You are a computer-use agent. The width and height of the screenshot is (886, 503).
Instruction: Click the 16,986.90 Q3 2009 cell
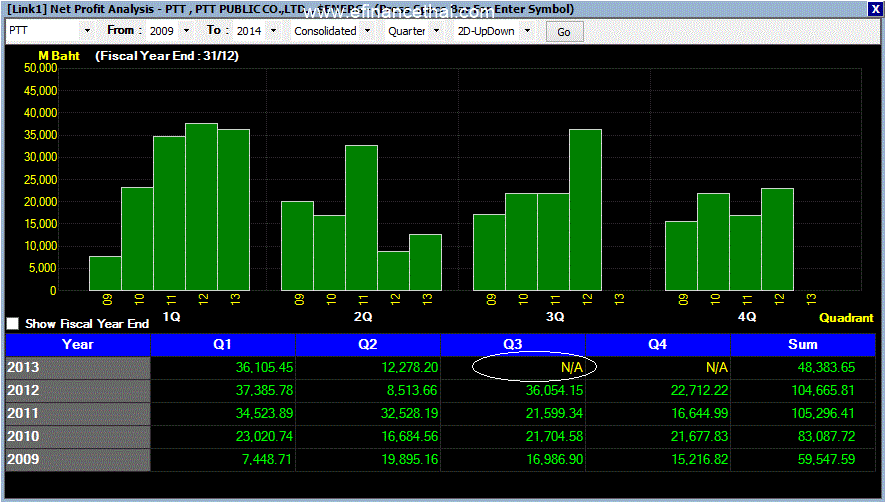pos(513,460)
